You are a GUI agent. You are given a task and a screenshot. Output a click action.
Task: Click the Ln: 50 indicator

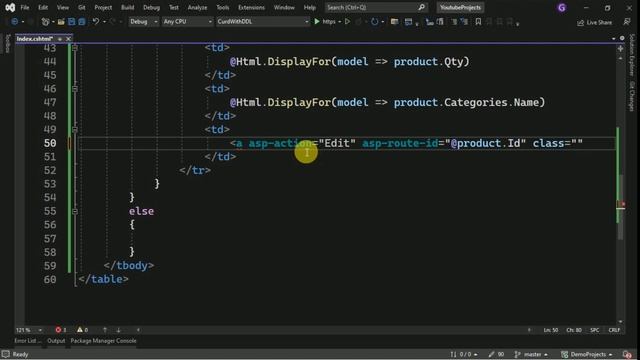click(551, 330)
